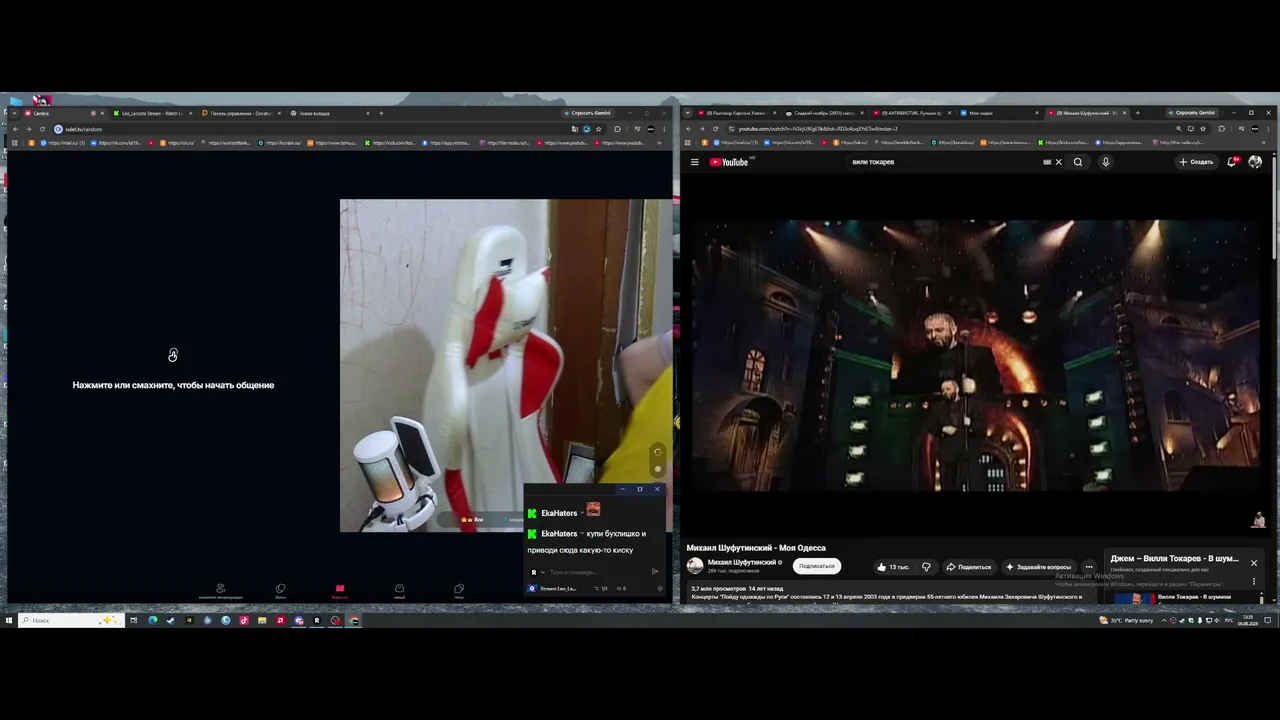Open Михаил Шуфутинский channel avatar
The width and height of the screenshot is (1280, 720).
pos(695,565)
